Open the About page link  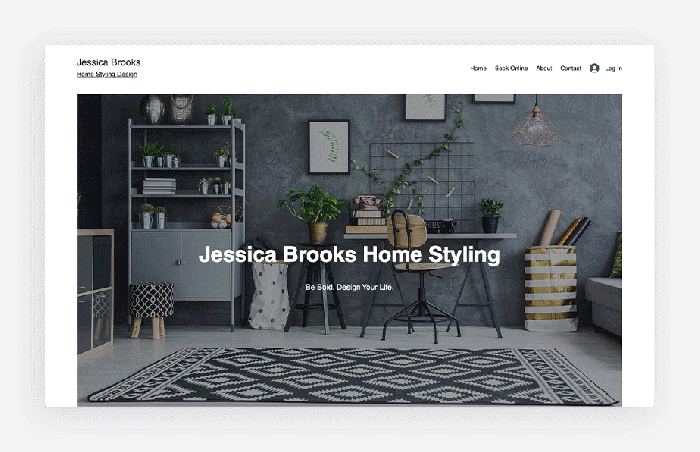544,68
